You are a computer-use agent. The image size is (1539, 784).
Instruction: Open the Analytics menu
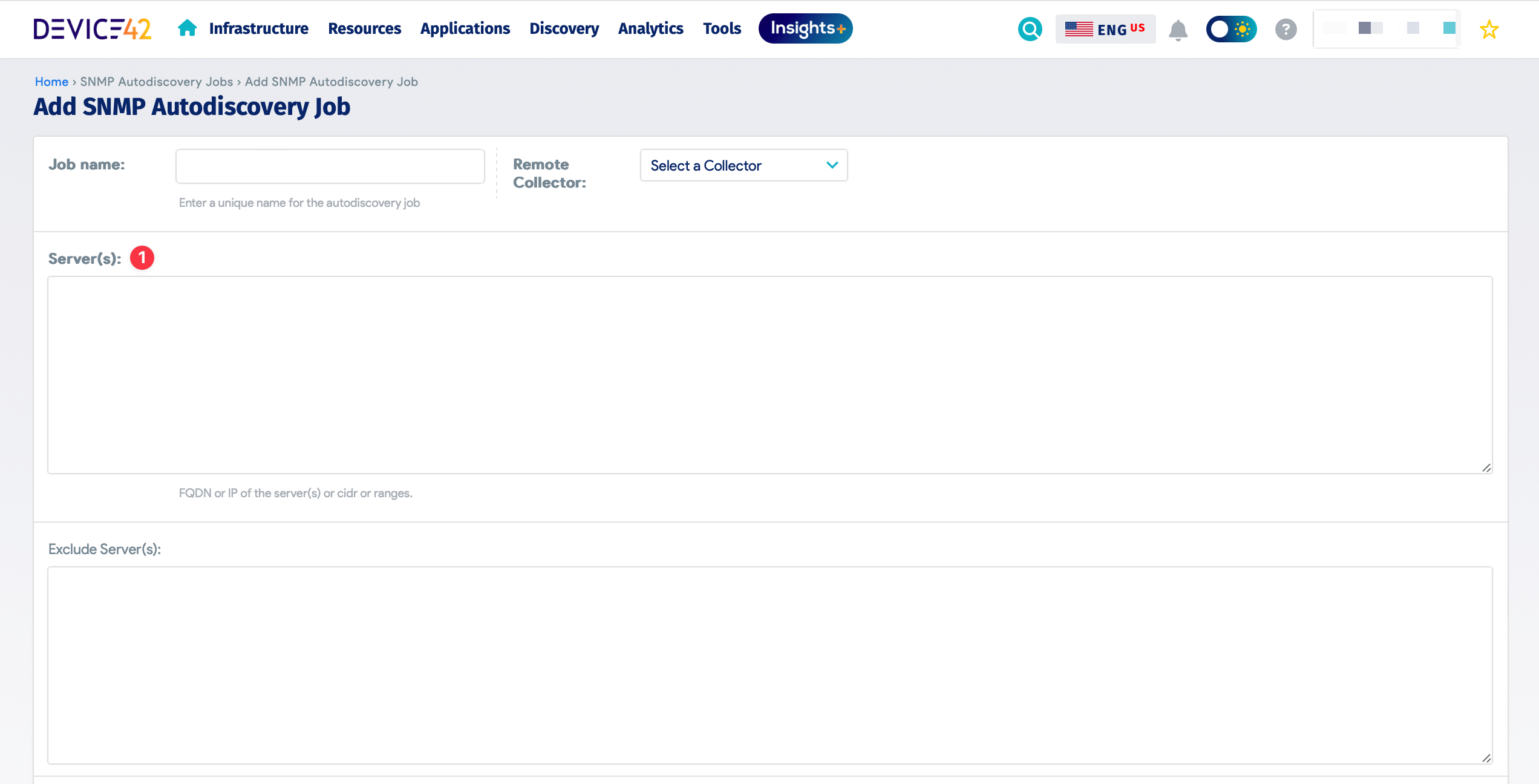click(650, 28)
